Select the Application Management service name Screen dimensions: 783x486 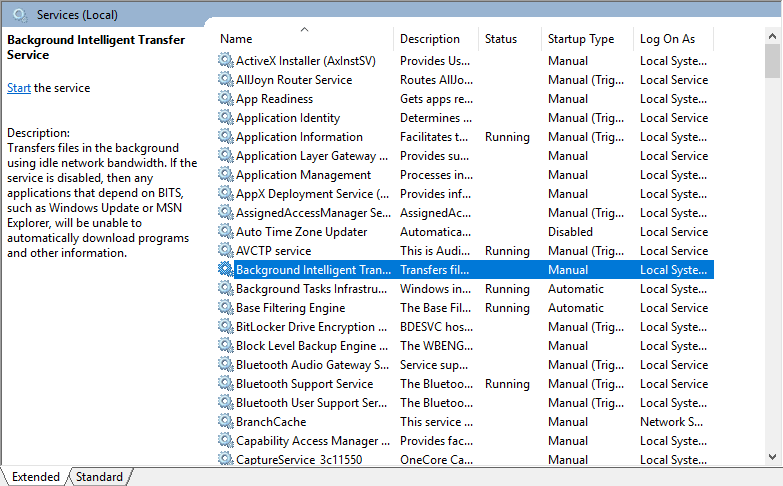[303, 175]
